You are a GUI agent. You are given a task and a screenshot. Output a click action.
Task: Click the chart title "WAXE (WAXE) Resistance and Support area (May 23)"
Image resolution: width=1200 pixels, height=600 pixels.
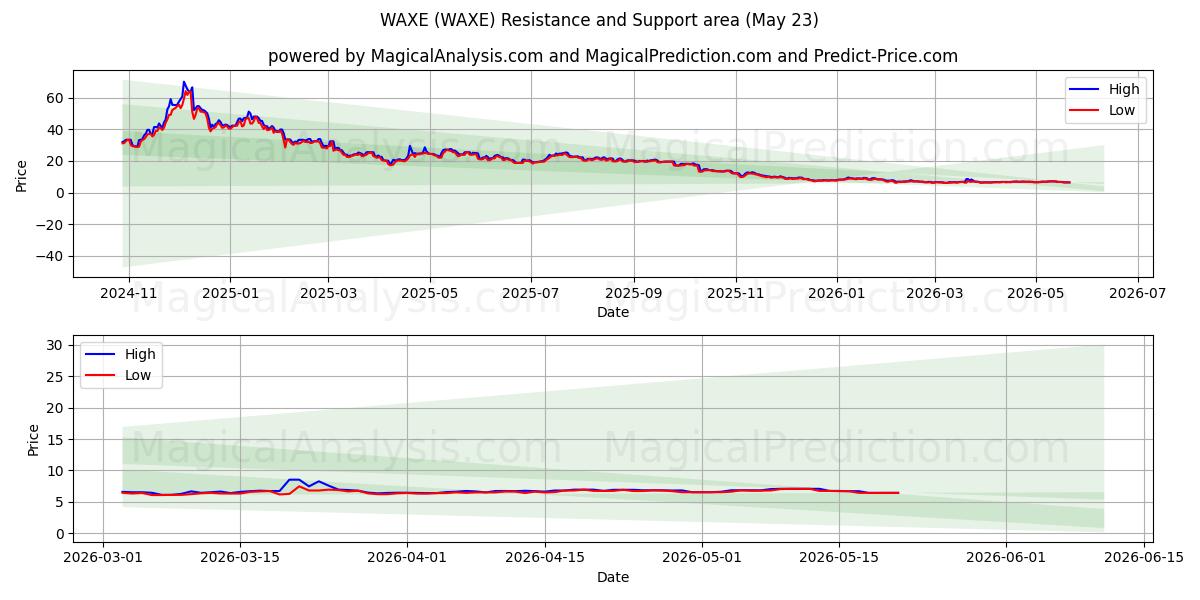point(599,20)
